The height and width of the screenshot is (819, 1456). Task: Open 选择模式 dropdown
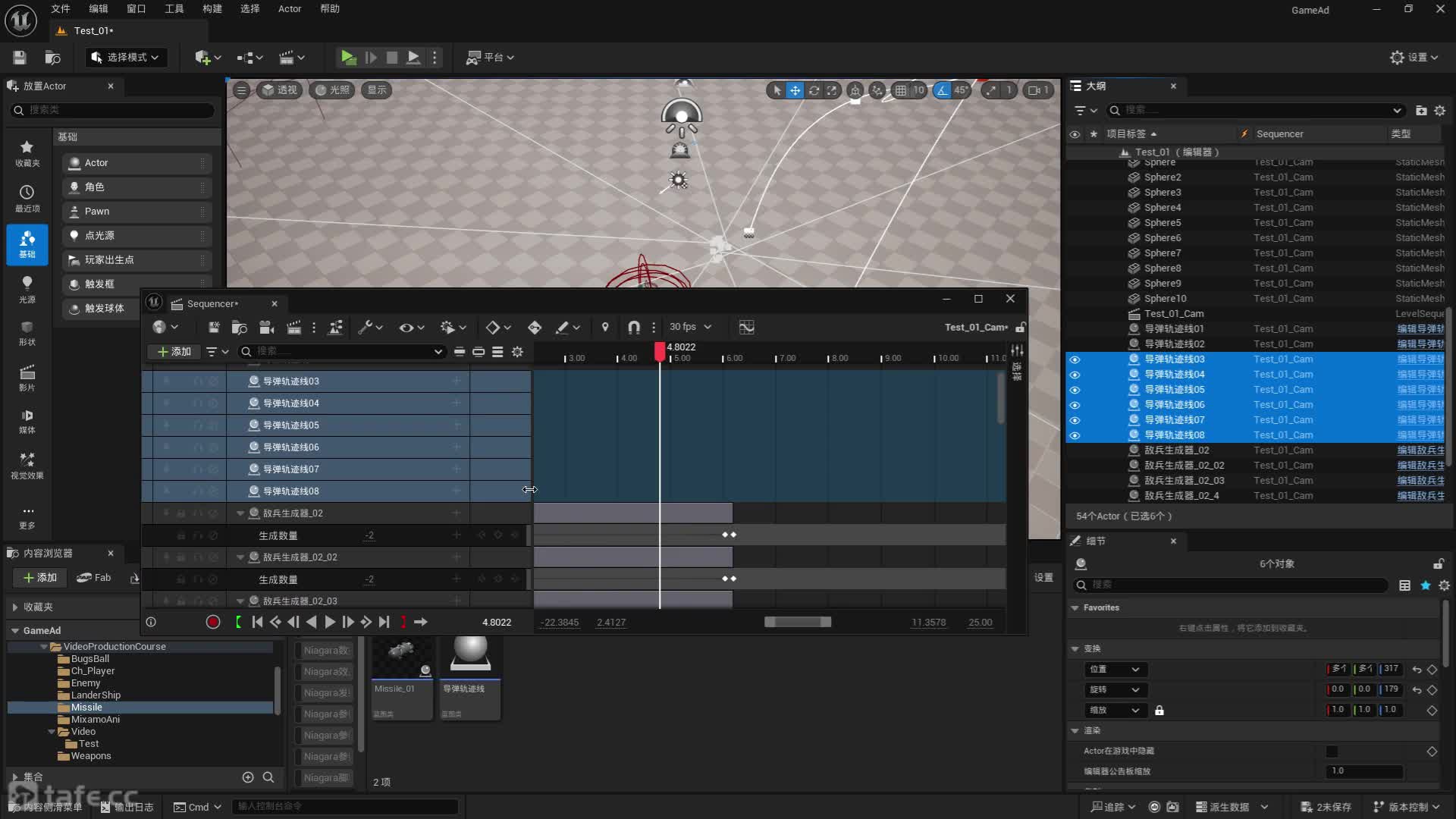(126, 58)
